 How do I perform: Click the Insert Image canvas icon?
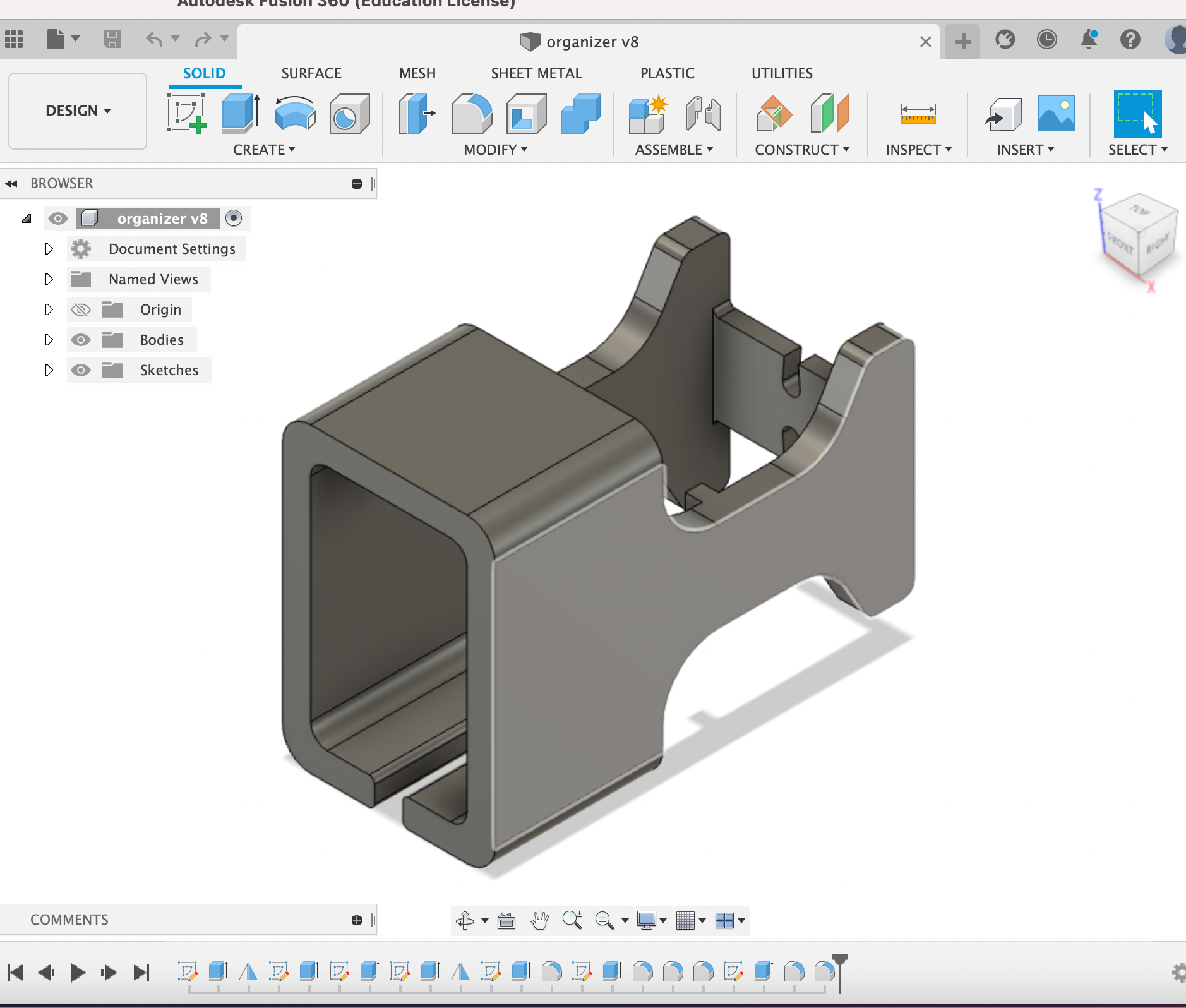coord(1056,113)
